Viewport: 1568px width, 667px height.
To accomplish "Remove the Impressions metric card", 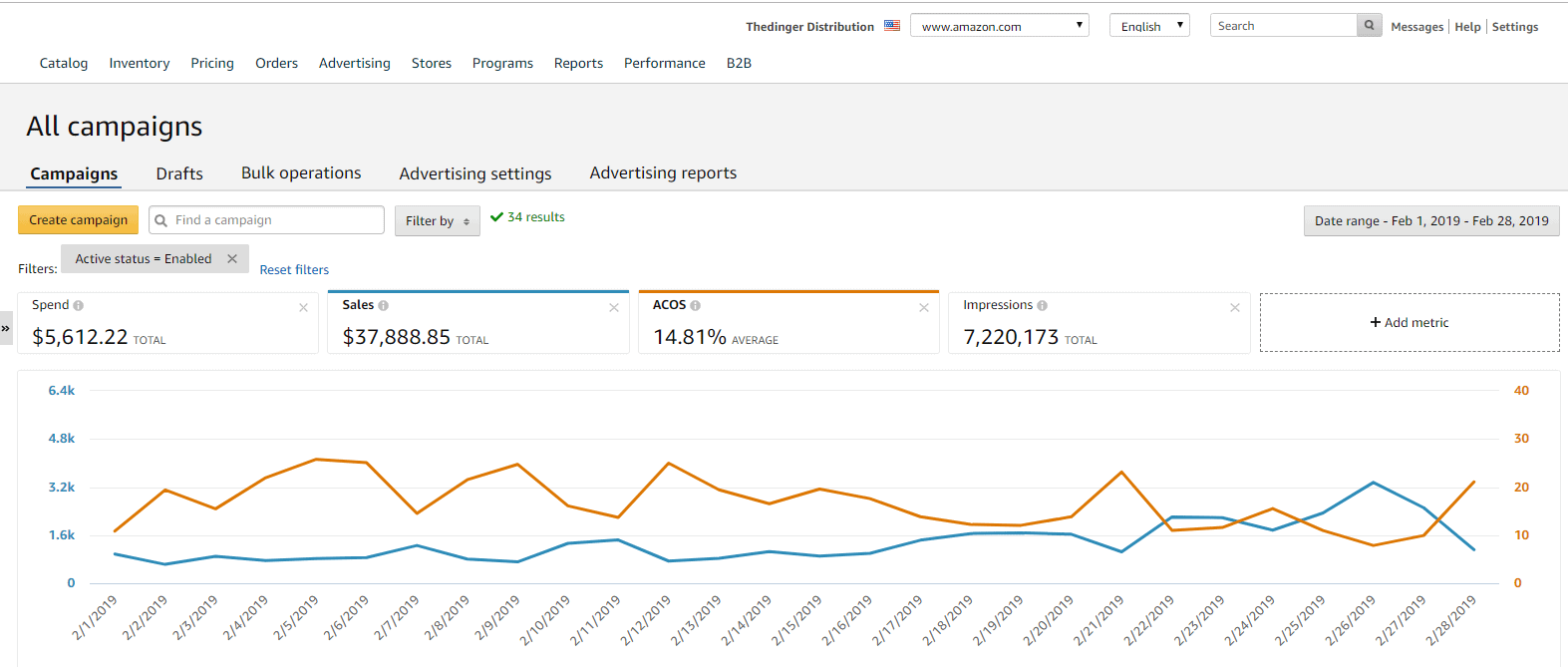I will [x=1235, y=308].
